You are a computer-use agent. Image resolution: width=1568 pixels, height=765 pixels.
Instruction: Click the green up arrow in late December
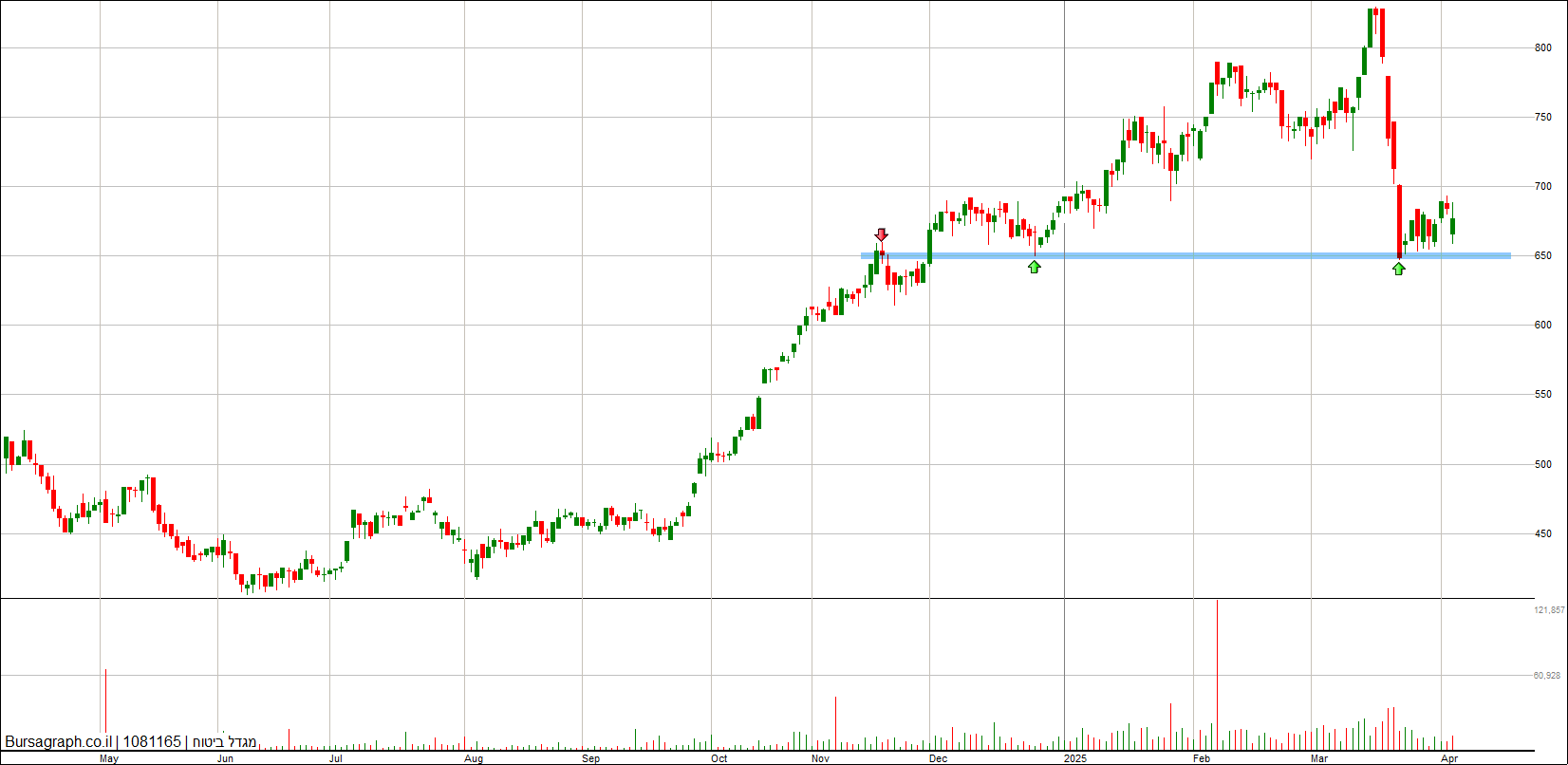[x=1034, y=267]
